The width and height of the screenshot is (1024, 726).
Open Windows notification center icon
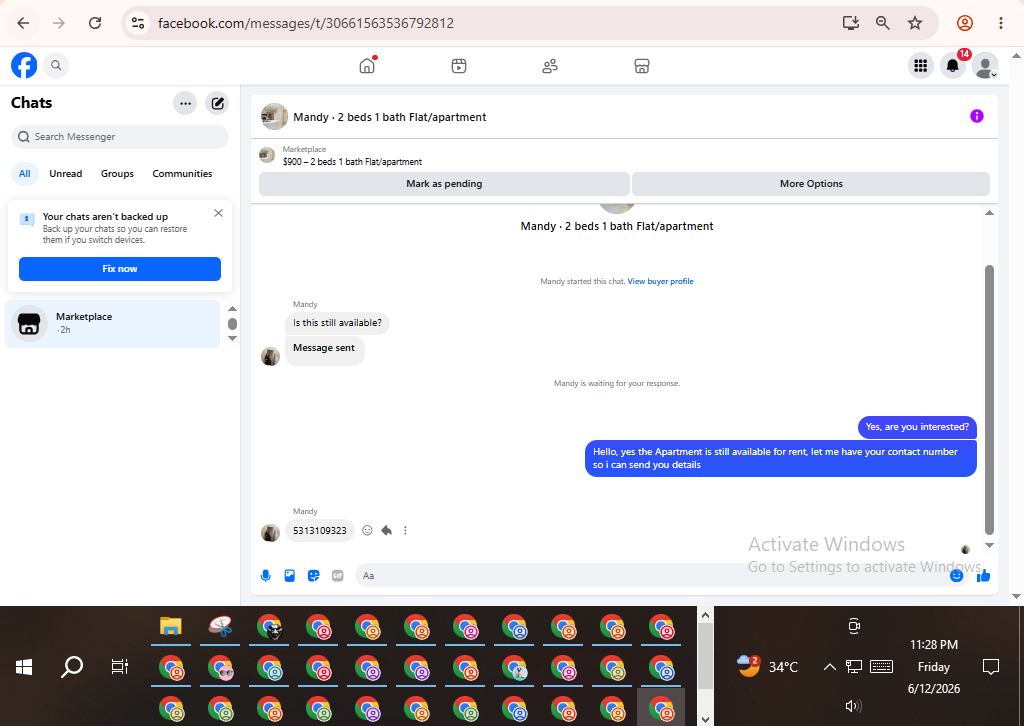pos(991,667)
